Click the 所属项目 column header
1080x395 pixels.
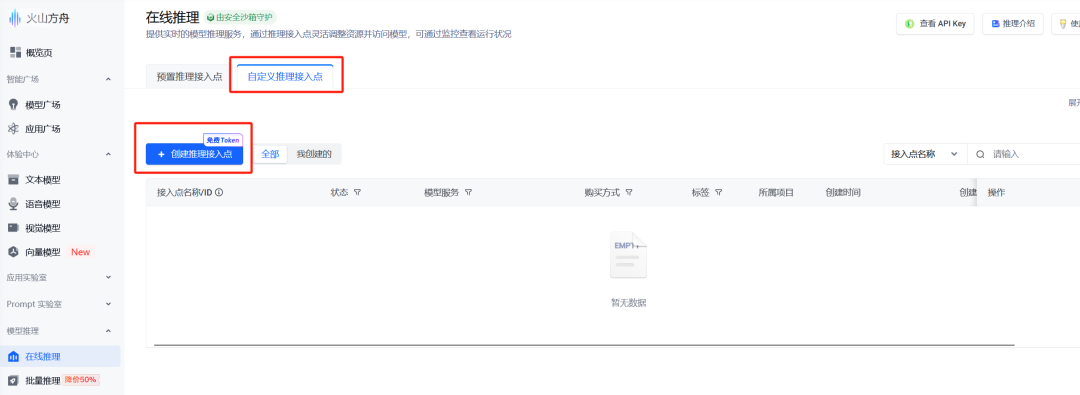pyautogui.click(x=776, y=193)
